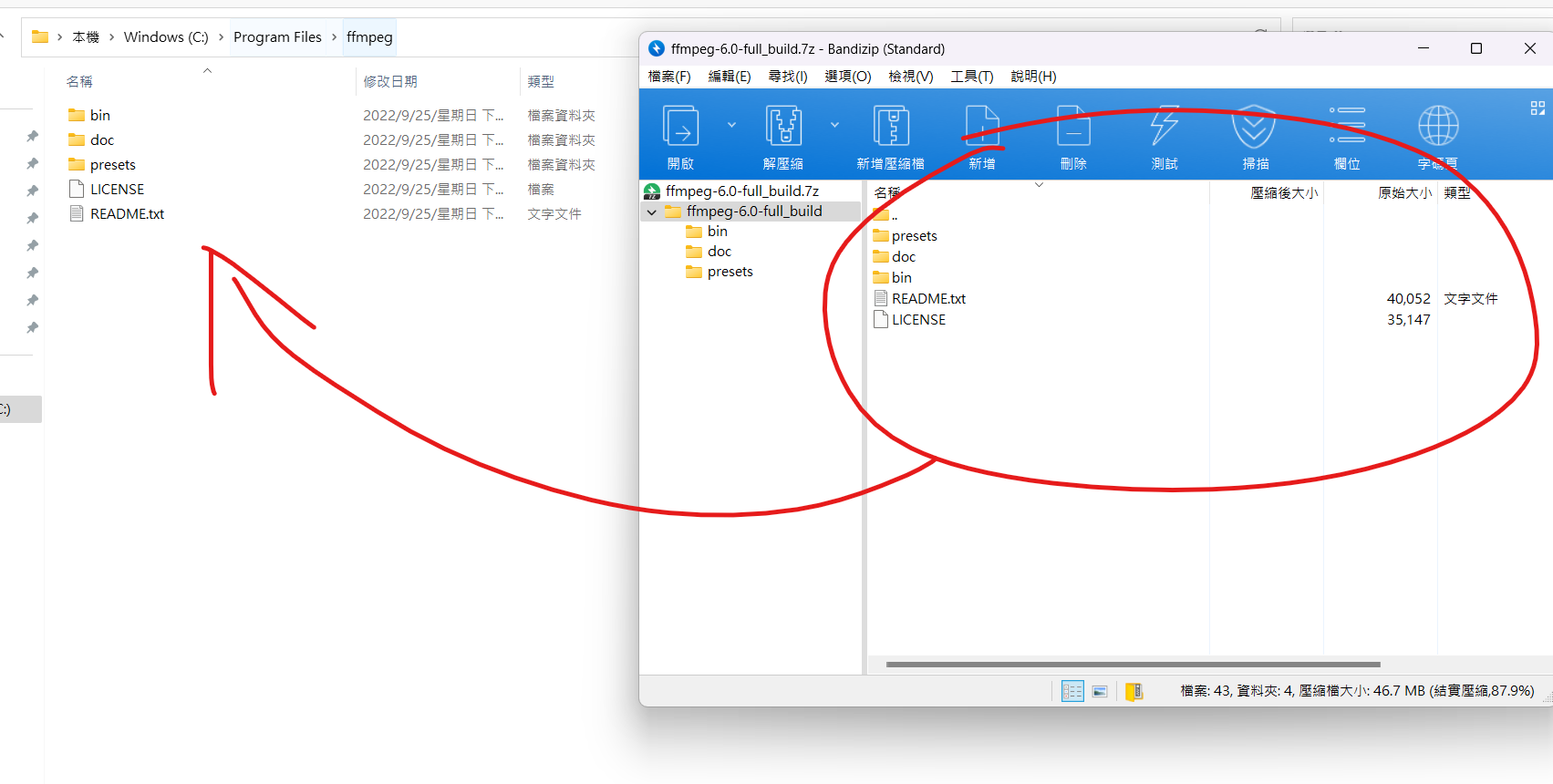Open the 檢視(V) menu
This screenshot has height=784, width=1553.
click(911, 77)
